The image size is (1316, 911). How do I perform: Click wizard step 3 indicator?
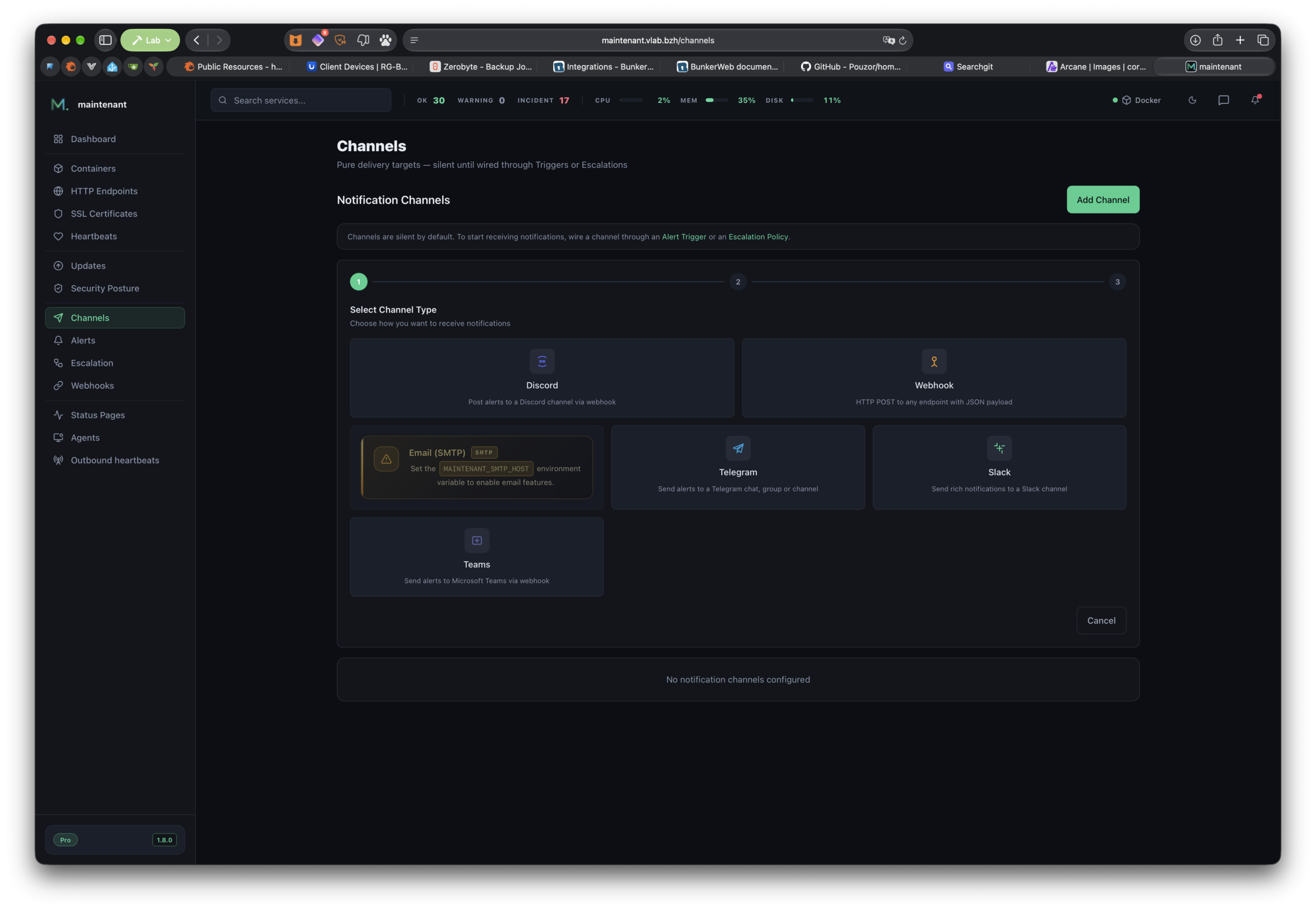tap(1117, 281)
